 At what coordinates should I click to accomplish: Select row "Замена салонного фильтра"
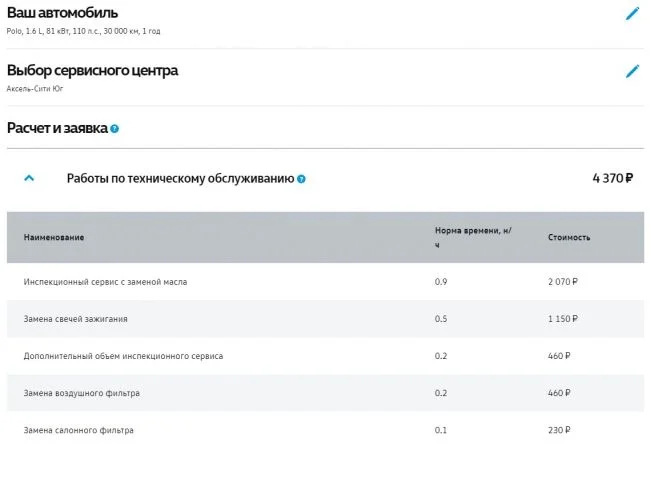pyautogui.click(x=78, y=430)
